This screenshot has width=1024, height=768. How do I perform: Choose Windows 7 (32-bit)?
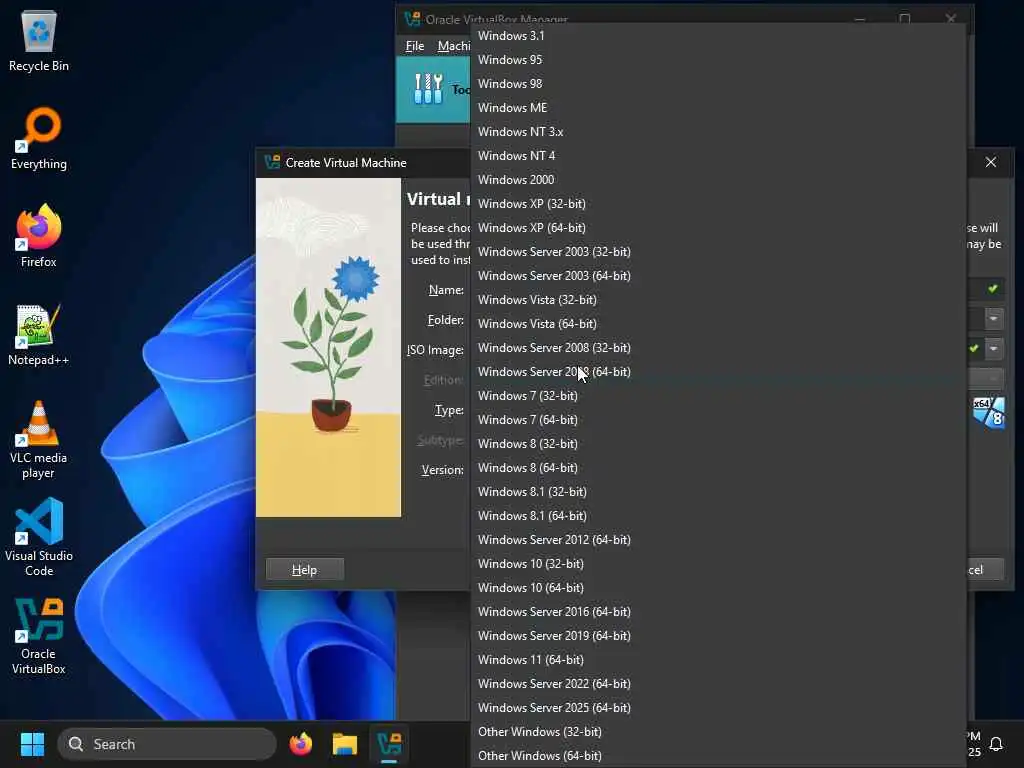pos(718,396)
